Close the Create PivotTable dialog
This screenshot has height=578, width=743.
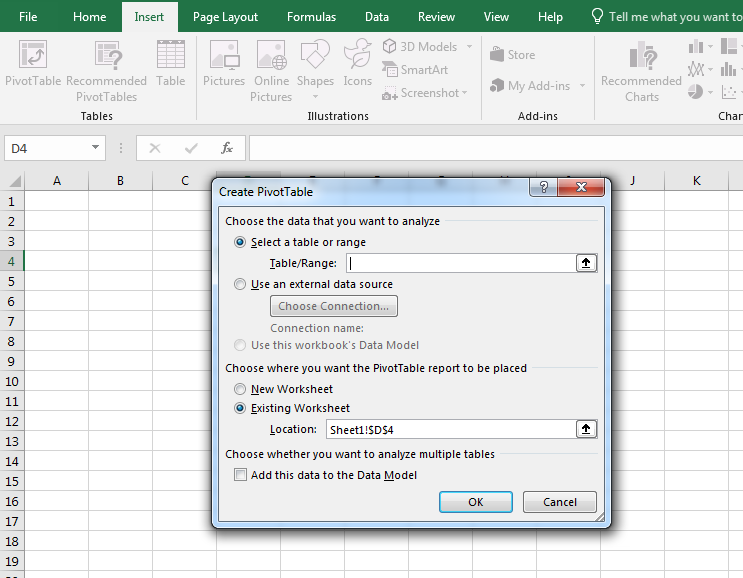tap(581, 187)
